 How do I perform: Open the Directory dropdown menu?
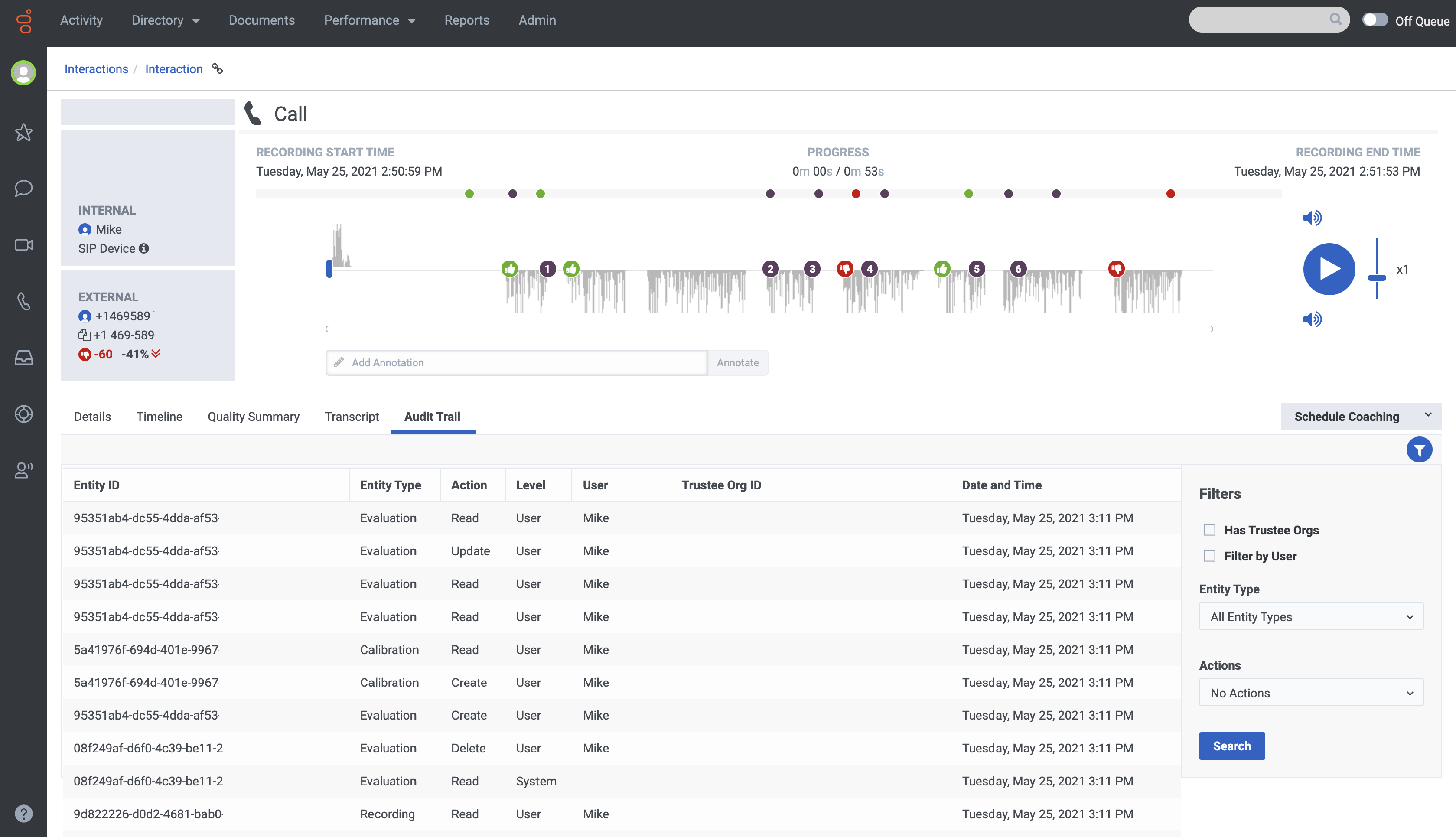coord(166,20)
